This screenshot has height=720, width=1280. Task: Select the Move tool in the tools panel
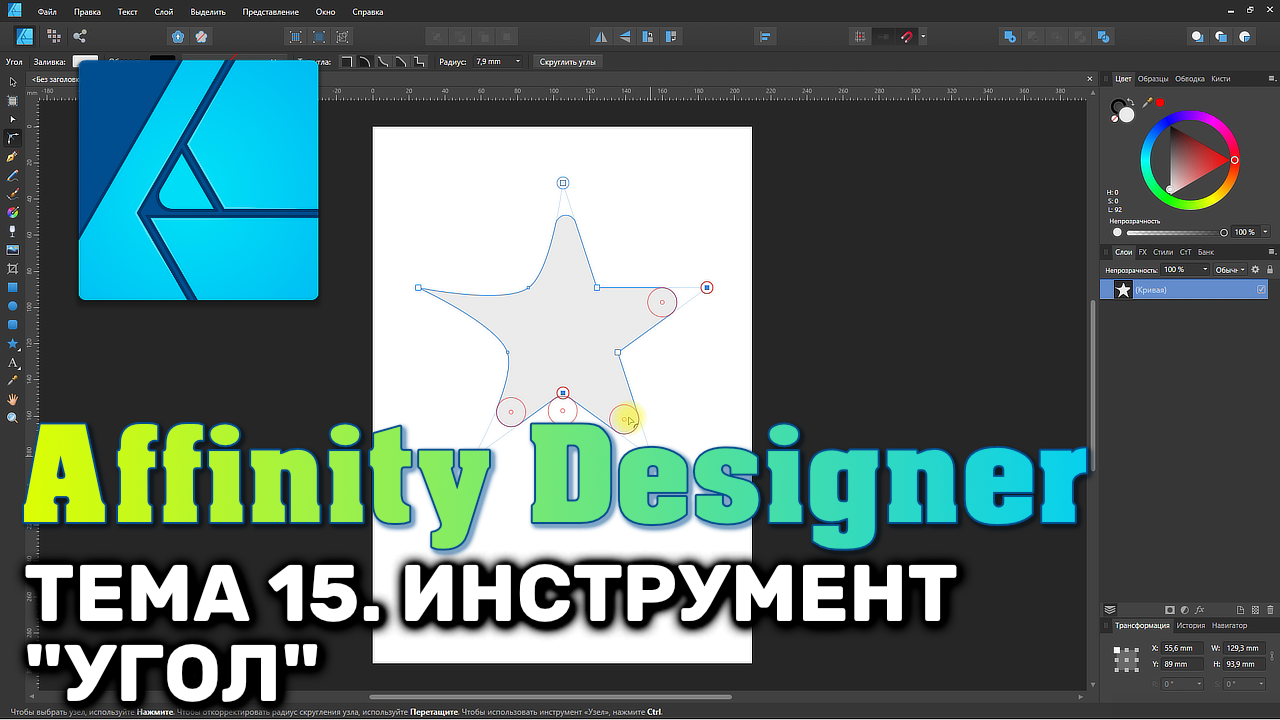click(x=13, y=82)
